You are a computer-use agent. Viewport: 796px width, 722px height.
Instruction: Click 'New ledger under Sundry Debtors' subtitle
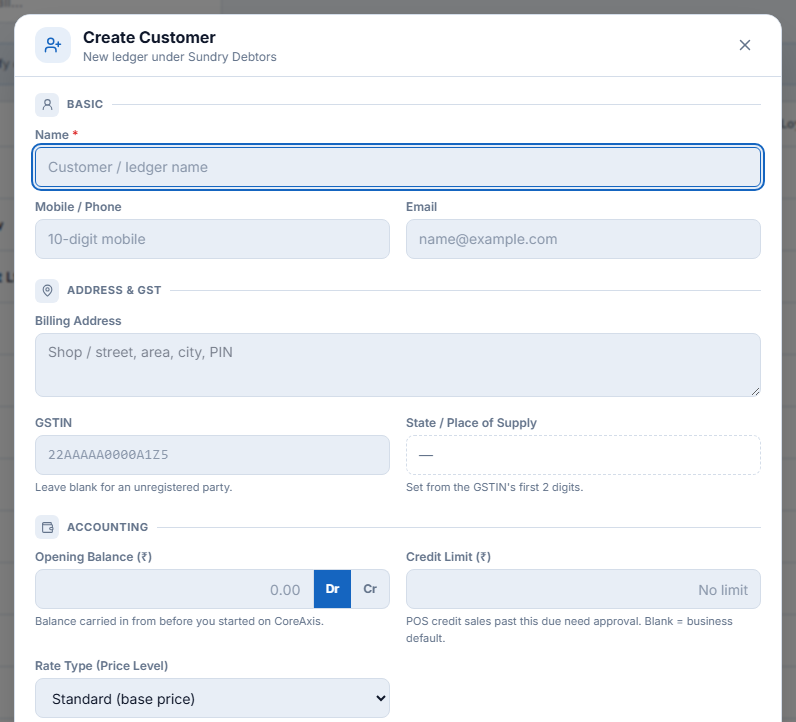coord(180,57)
